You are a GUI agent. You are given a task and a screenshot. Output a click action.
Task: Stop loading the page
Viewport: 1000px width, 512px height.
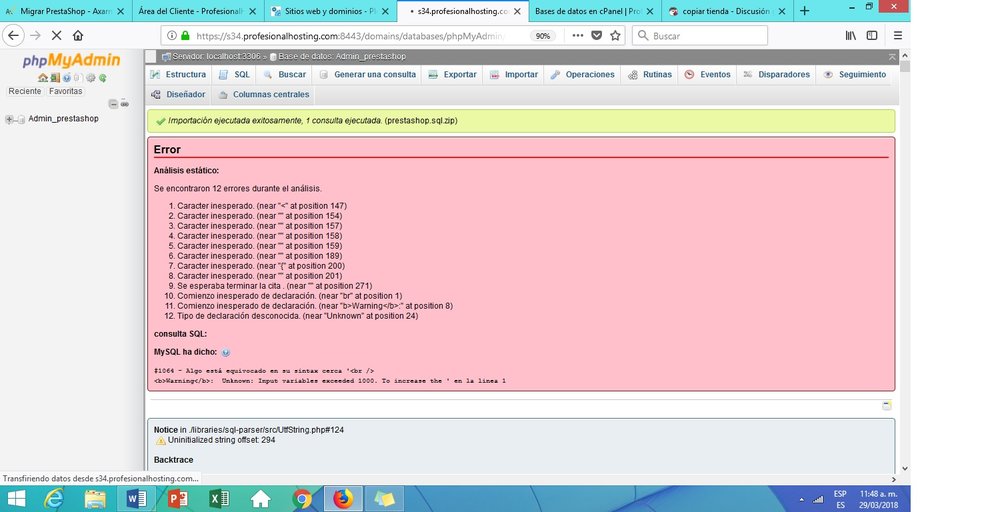56,36
